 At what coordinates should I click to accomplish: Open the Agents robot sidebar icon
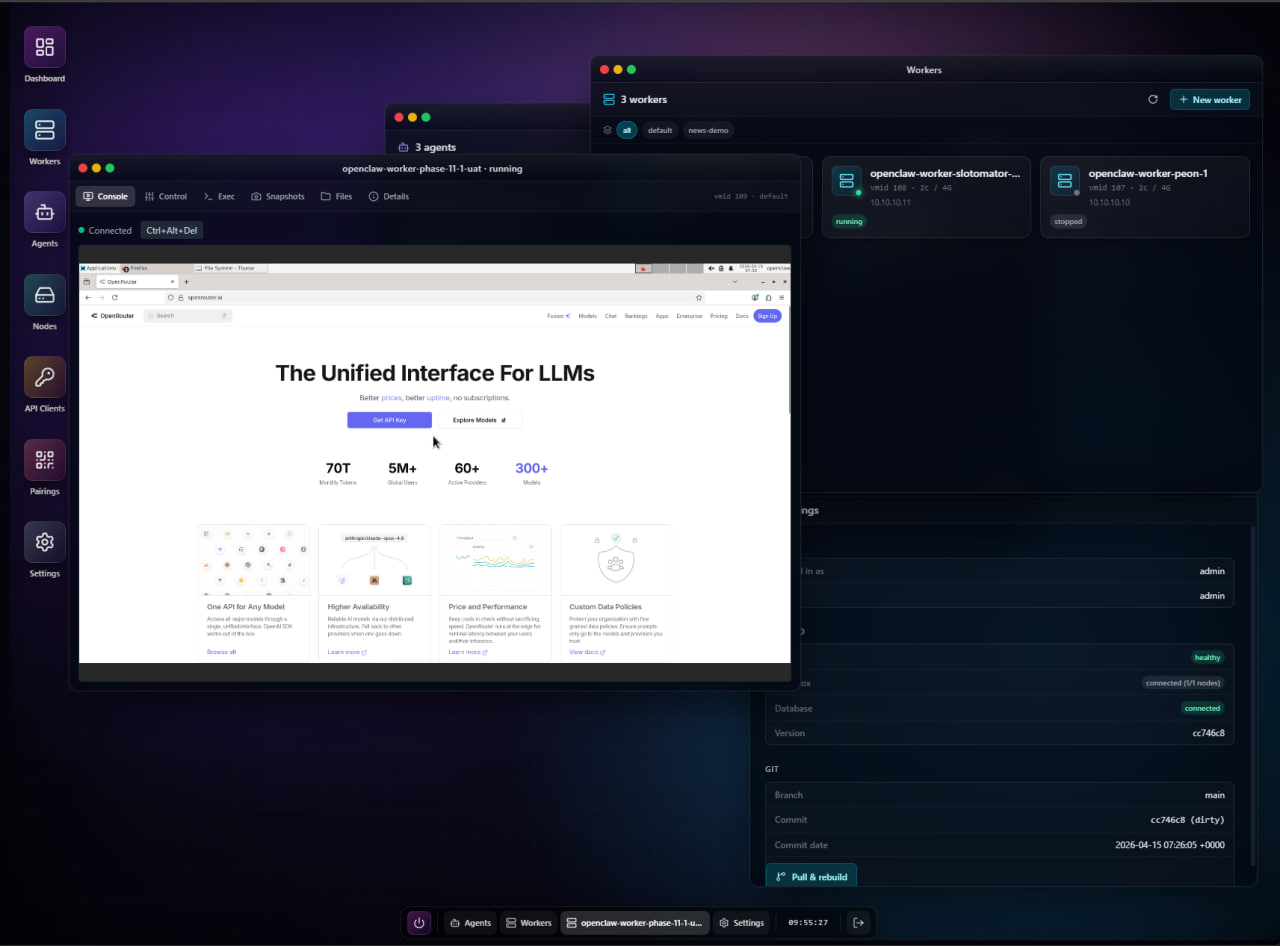tap(45, 212)
